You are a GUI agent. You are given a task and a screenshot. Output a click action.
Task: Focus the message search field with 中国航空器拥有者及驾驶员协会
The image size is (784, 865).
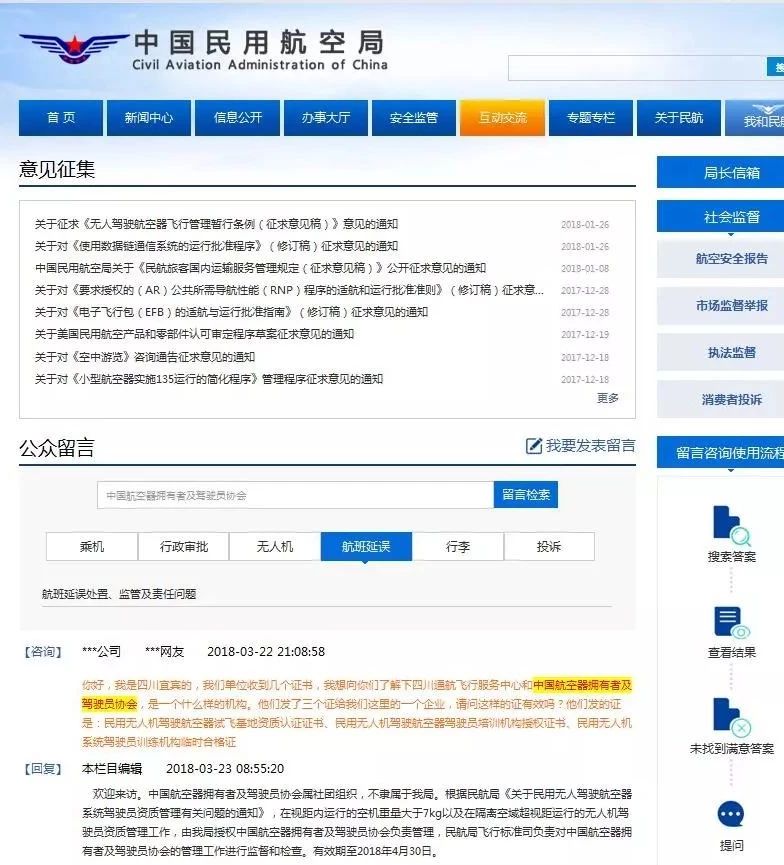(x=295, y=495)
